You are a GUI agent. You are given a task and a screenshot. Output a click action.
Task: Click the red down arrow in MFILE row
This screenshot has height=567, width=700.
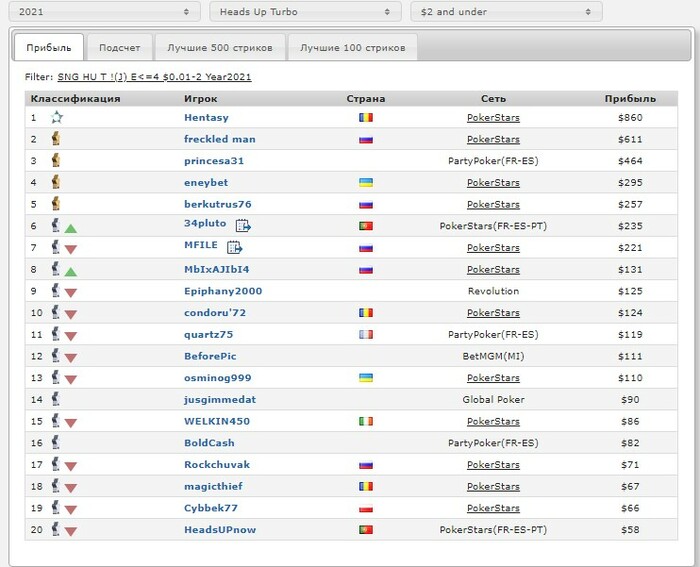tap(71, 250)
